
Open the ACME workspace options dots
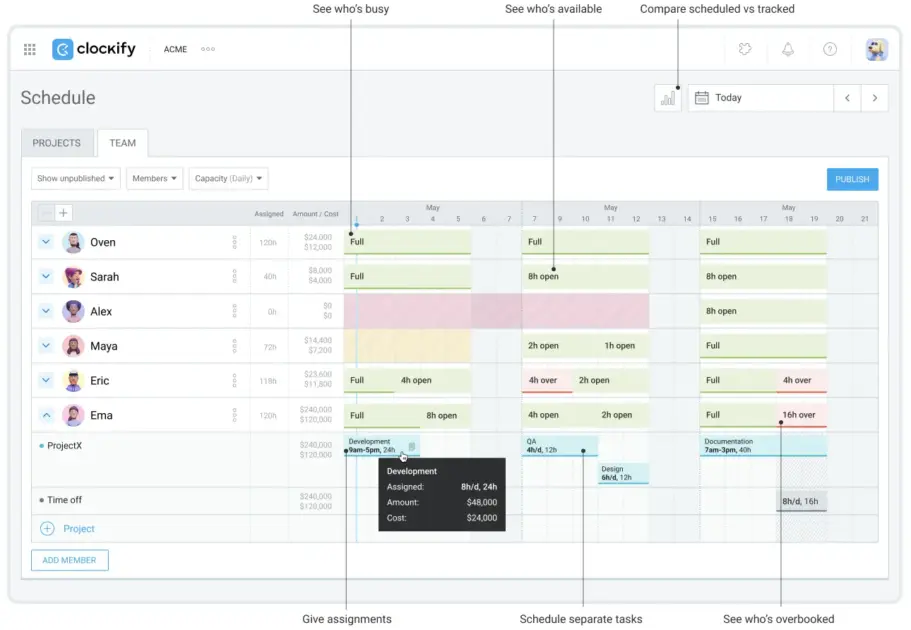pyautogui.click(x=208, y=49)
